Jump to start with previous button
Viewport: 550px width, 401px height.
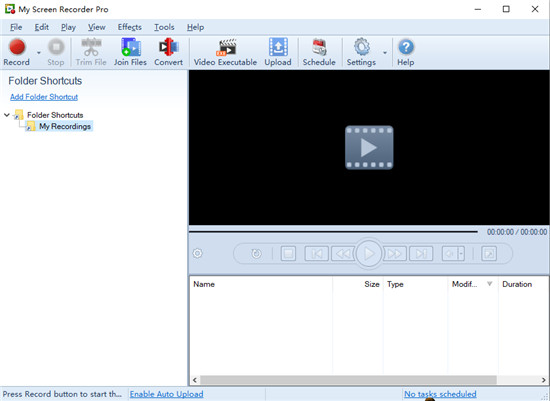[x=316, y=253]
